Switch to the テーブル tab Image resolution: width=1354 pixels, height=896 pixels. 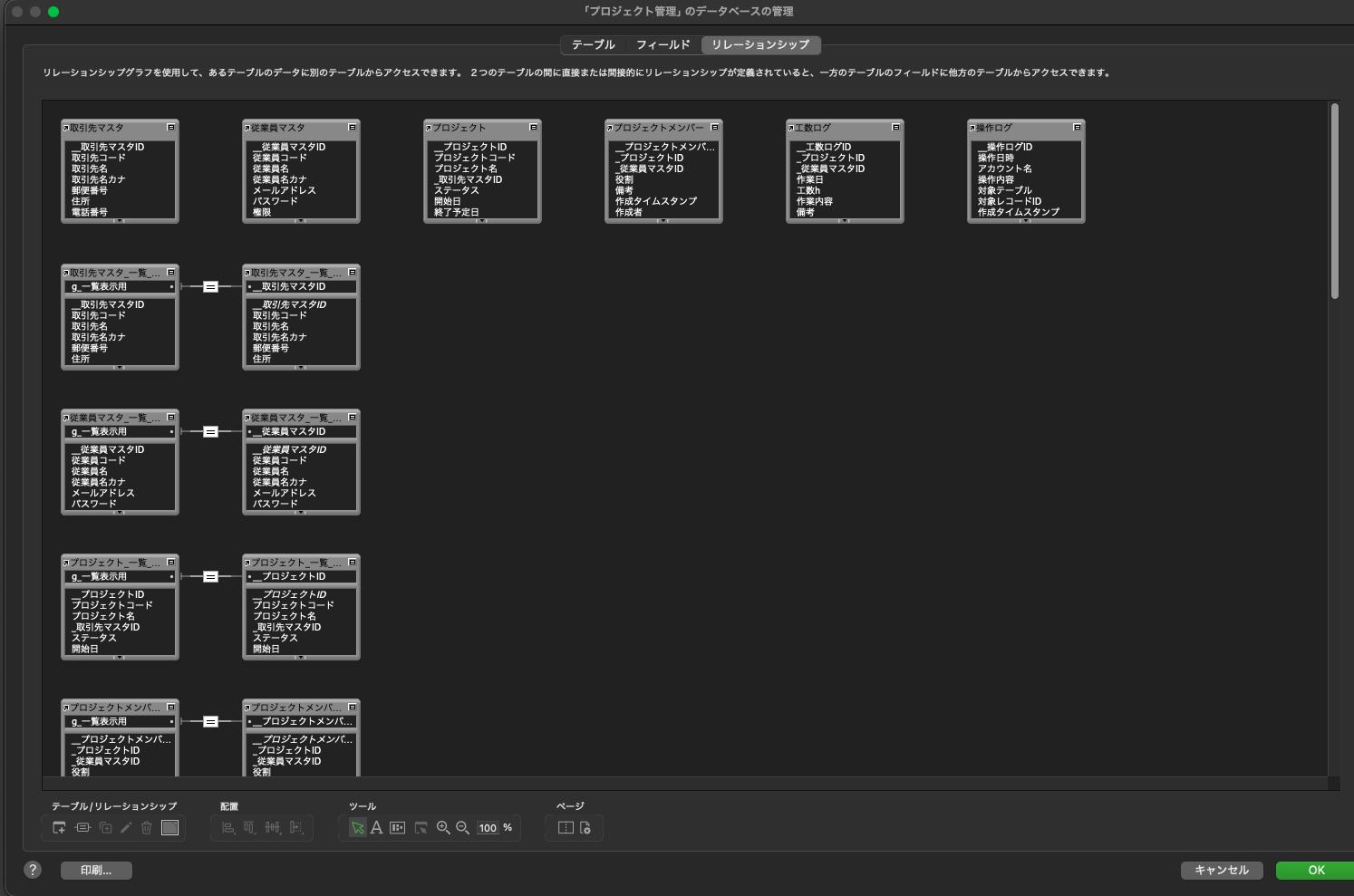[593, 44]
